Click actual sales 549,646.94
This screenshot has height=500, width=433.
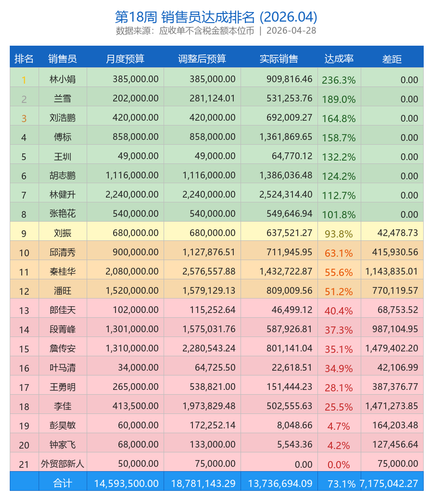(x=289, y=214)
